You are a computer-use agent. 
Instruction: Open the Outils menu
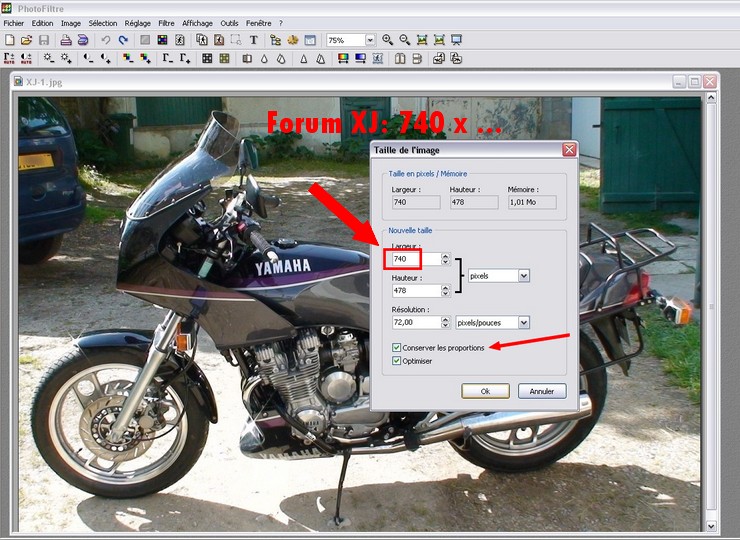tap(229, 23)
